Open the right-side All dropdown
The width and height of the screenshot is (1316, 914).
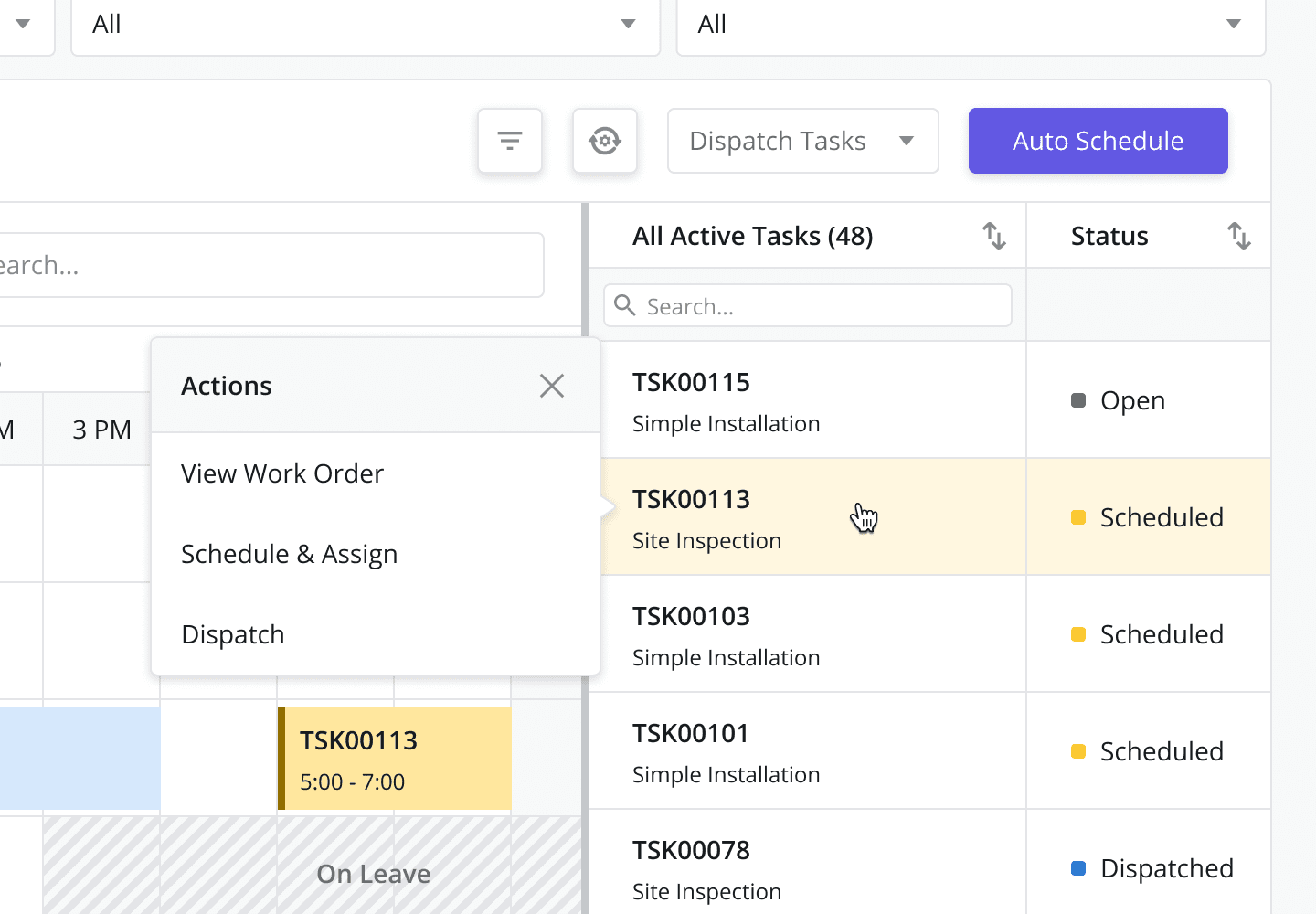971,25
